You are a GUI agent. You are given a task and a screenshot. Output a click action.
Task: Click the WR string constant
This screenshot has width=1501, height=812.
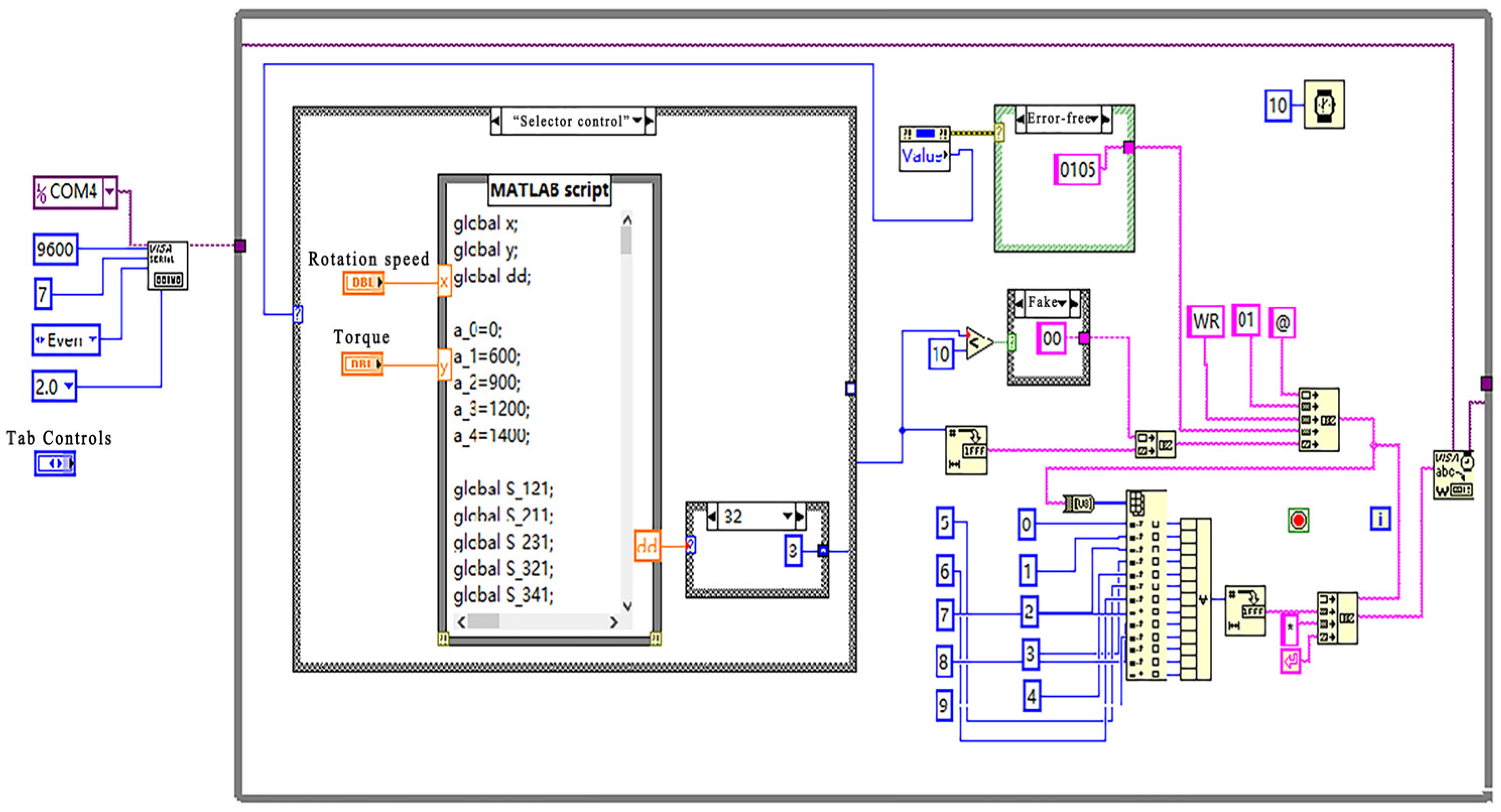pyautogui.click(x=1206, y=321)
